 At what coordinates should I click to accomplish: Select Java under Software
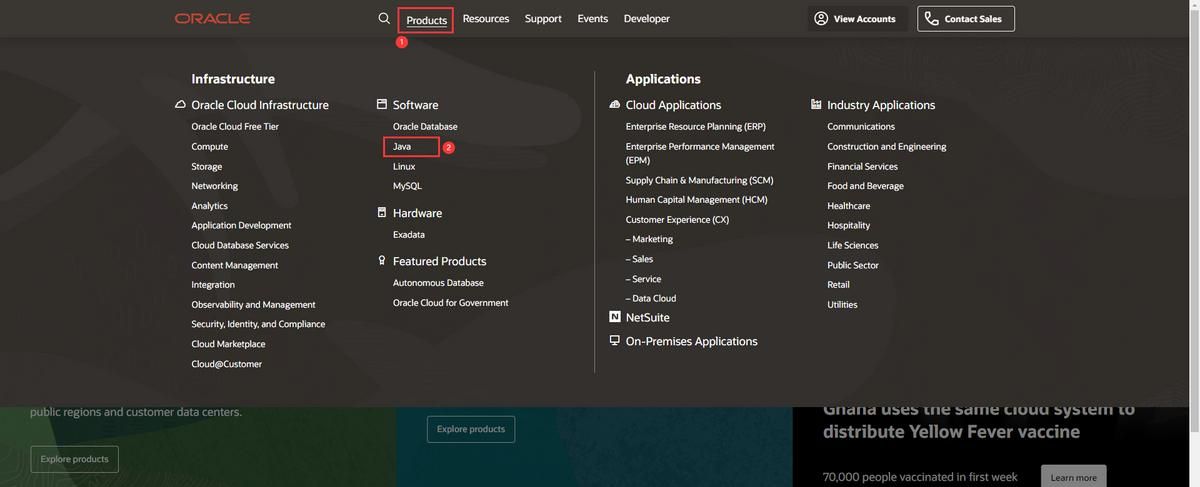[402, 147]
